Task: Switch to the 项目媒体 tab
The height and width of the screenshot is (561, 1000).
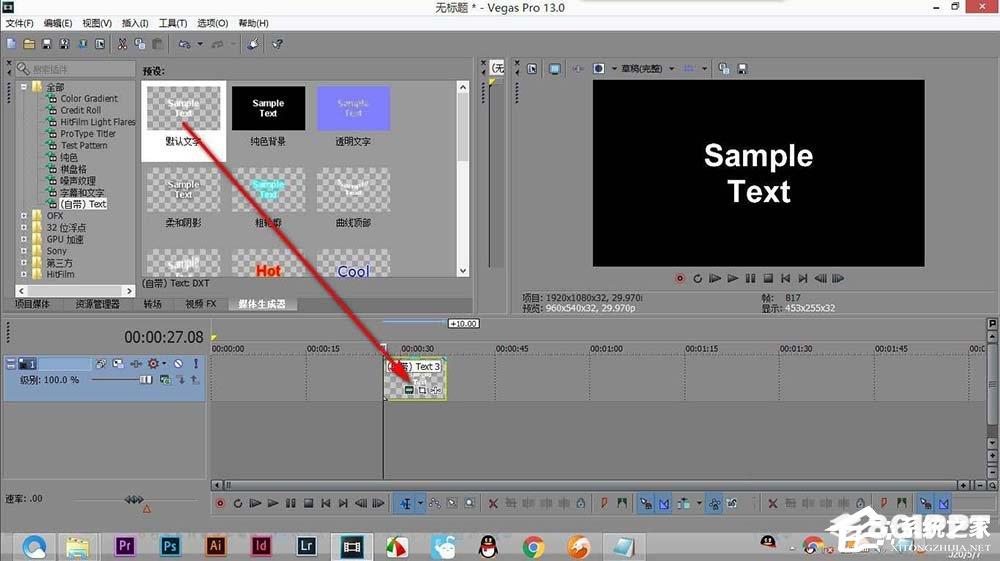Action: pyautogui.click(x=32, y=305)
